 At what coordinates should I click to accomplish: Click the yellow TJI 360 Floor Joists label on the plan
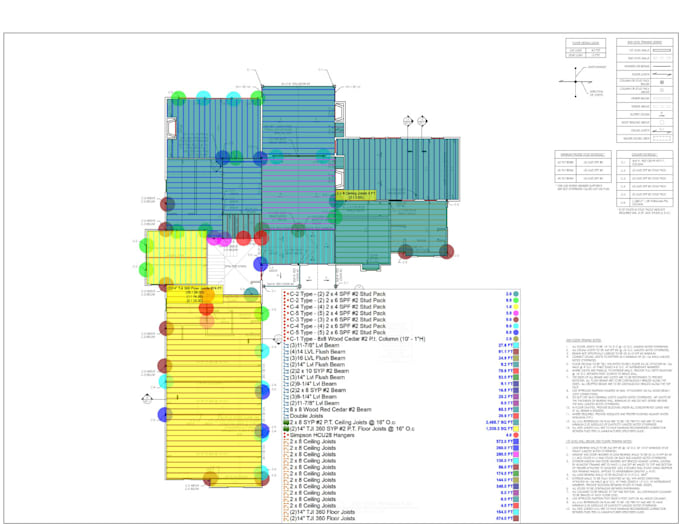click(x=195, y=294)
